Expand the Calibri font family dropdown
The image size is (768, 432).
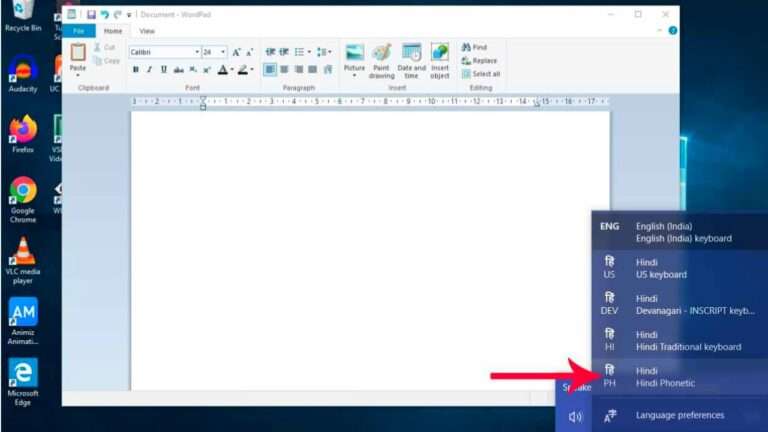(196, 52)
